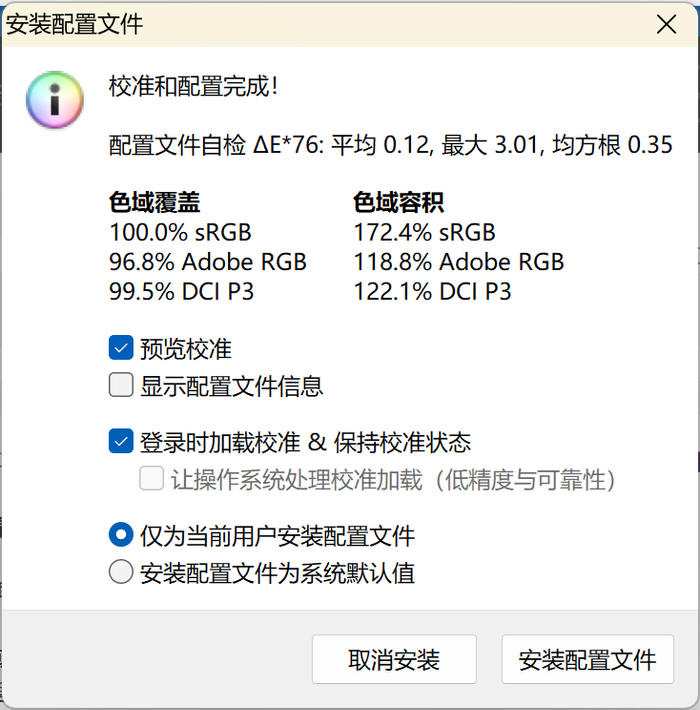
Task: Uncheck the 预览校准 checkbox
Action: (121, 348)
